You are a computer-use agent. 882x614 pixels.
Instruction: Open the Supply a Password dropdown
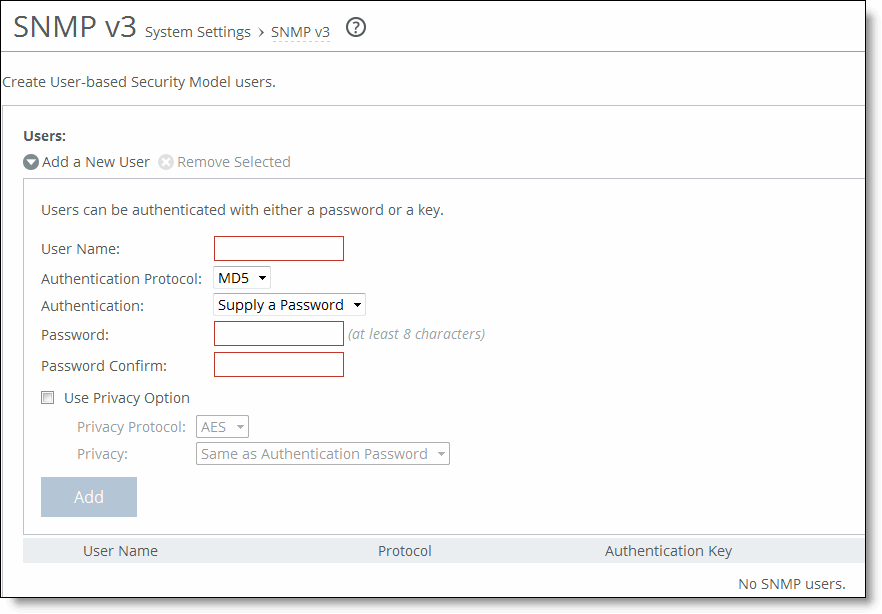(x=288, y=304)
